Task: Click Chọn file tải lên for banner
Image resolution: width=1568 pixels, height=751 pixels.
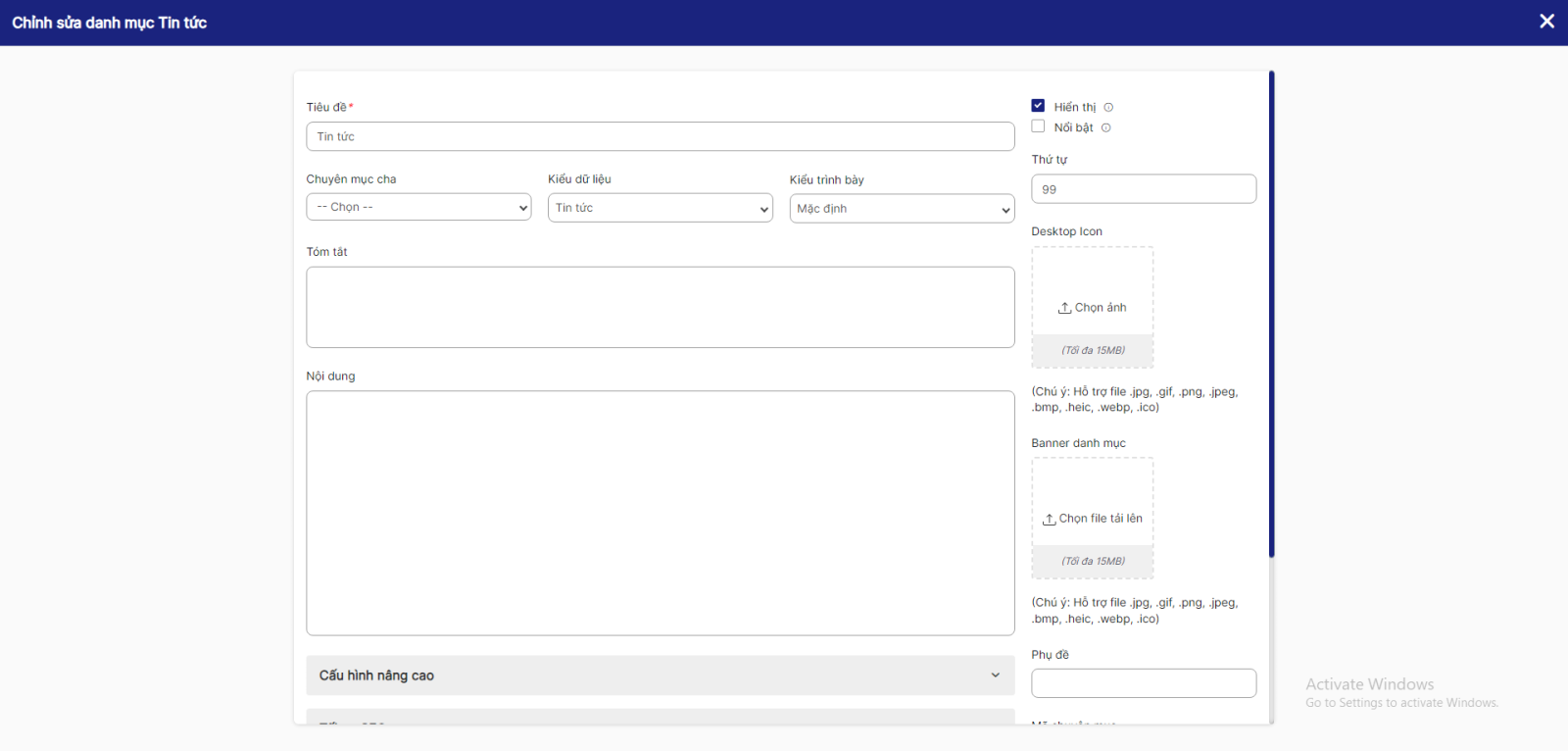Action: coord(1100,519)
